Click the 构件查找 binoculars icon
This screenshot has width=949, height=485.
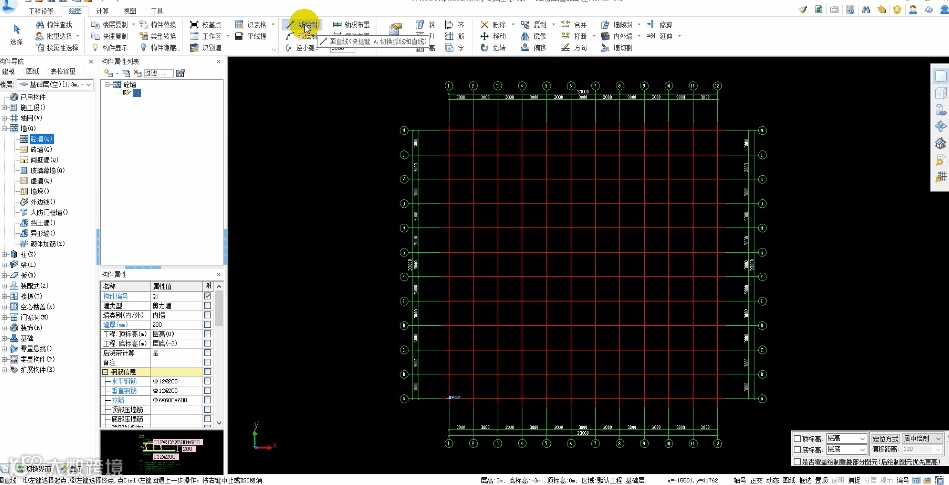41,24
